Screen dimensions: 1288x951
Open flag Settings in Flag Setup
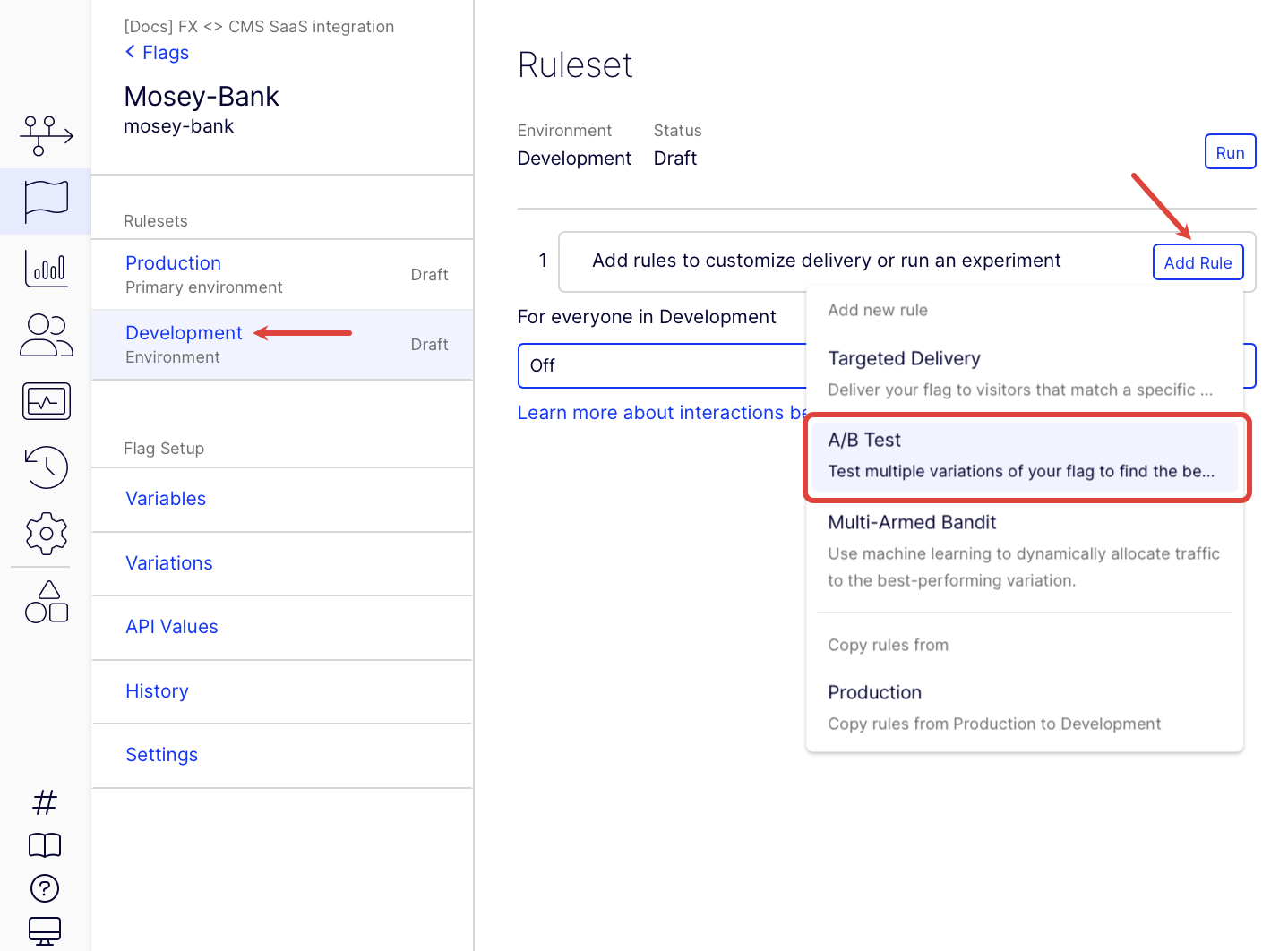tap(282, 755)
